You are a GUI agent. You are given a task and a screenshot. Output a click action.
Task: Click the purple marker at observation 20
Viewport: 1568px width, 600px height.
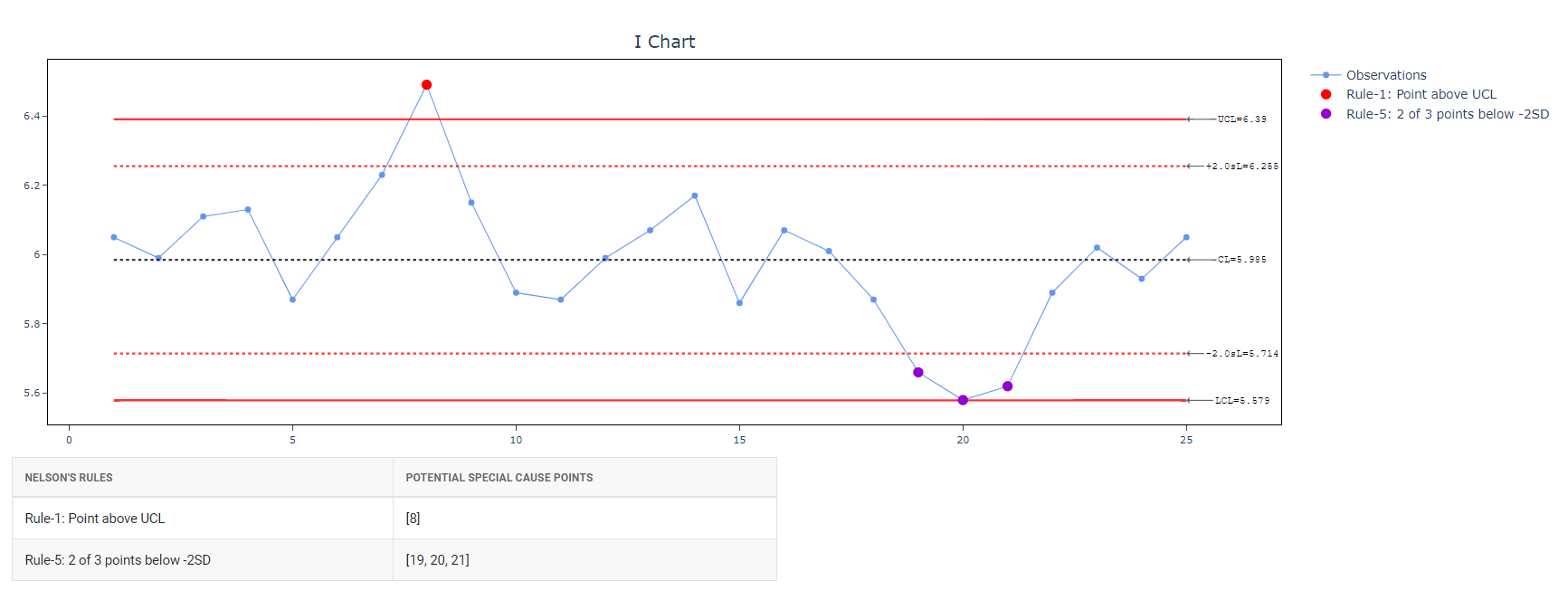click(x=963, y=400)
